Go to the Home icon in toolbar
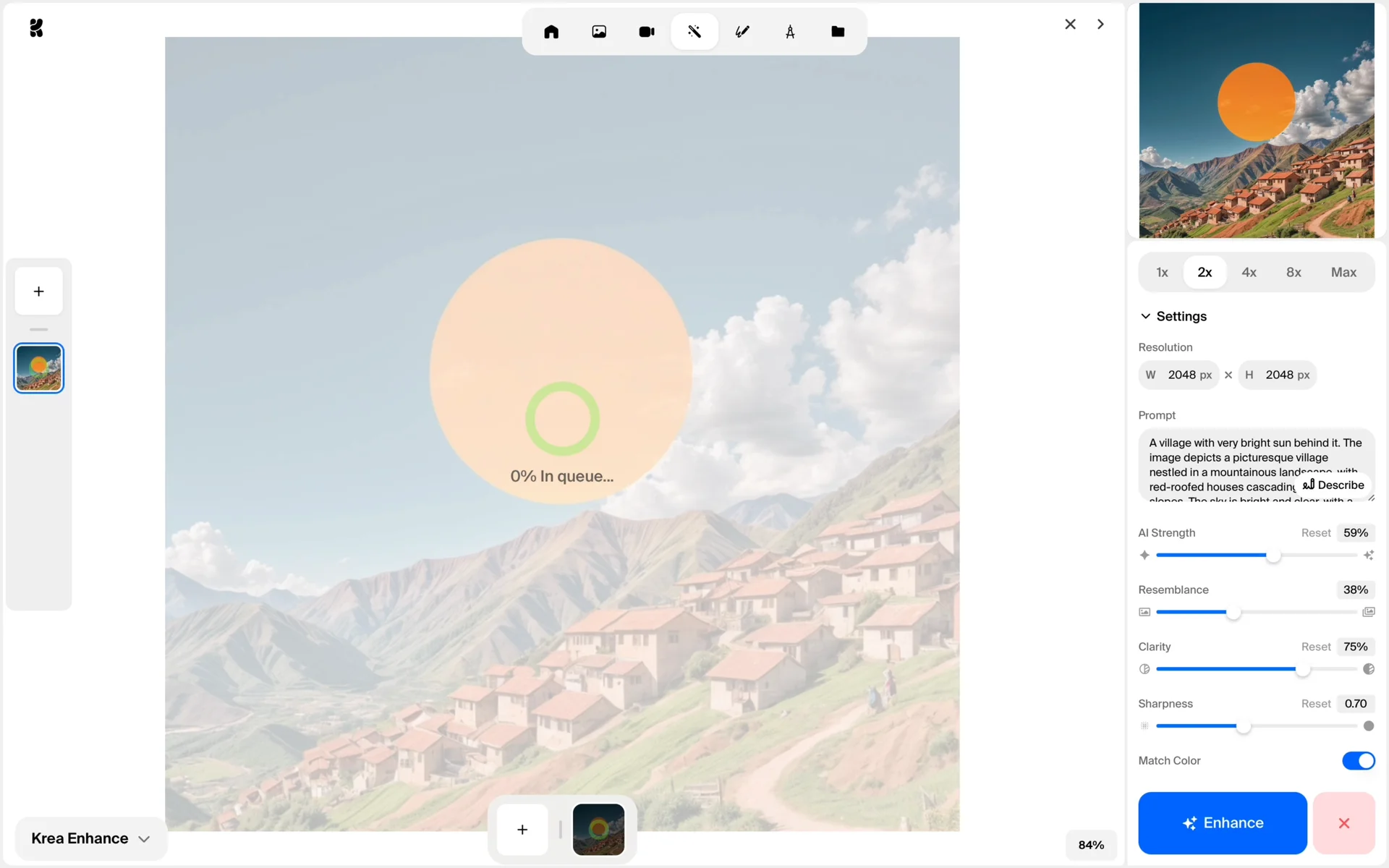Viewport: 1389px width, 868px height. (x=551, y=32)
